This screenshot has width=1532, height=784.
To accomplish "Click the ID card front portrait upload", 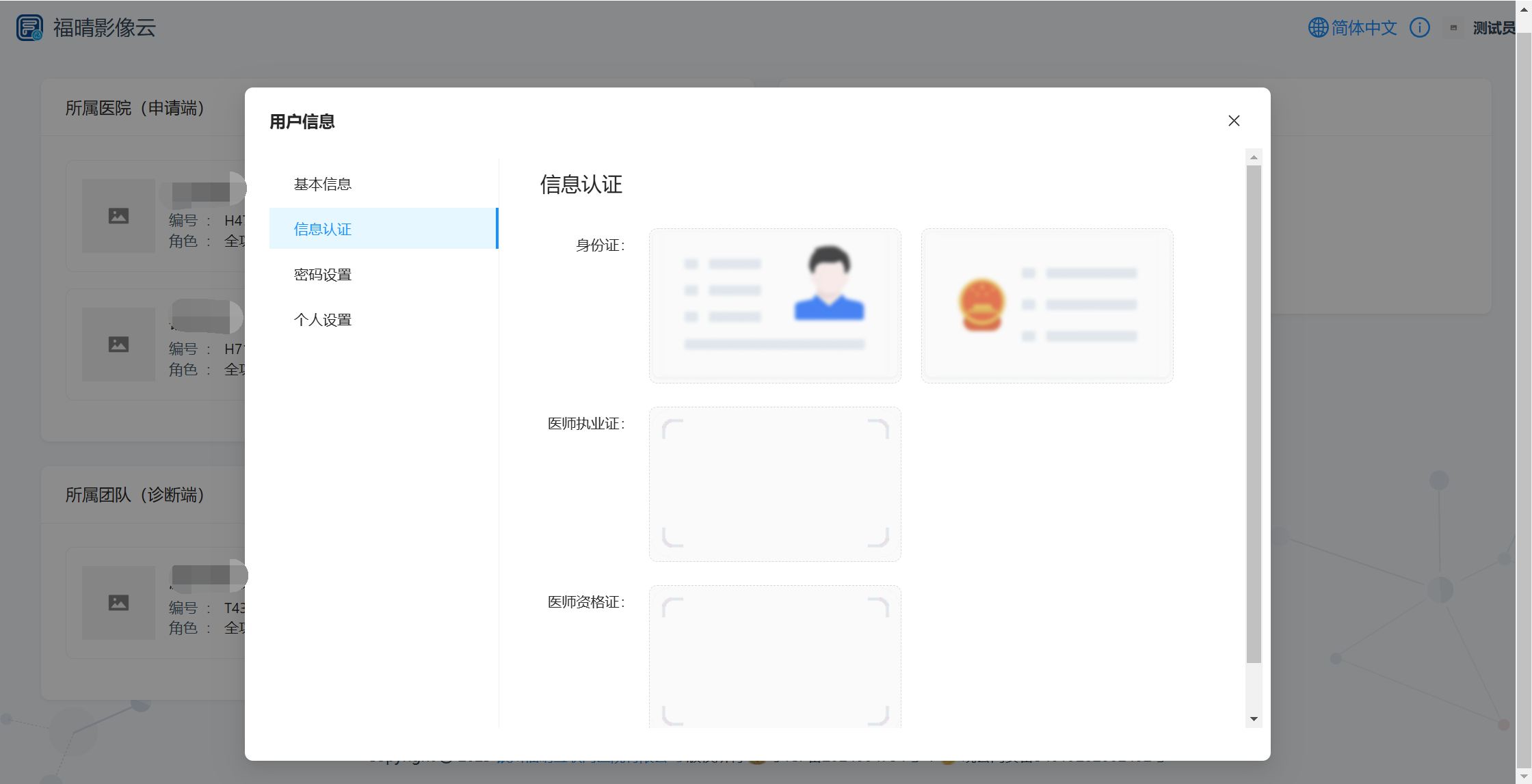I will pos(775,306).
